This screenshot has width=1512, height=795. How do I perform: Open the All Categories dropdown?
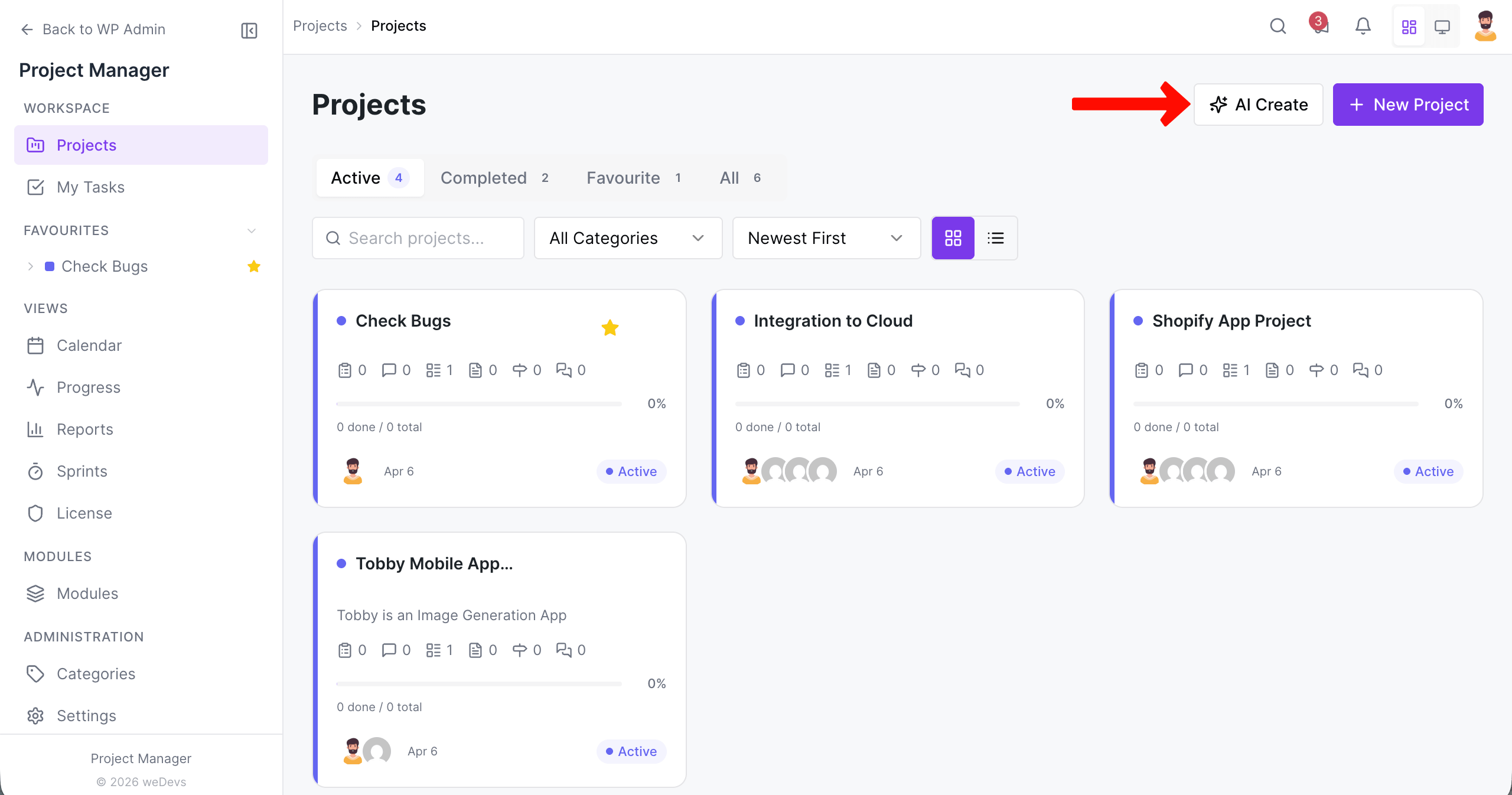click(627, 238)
